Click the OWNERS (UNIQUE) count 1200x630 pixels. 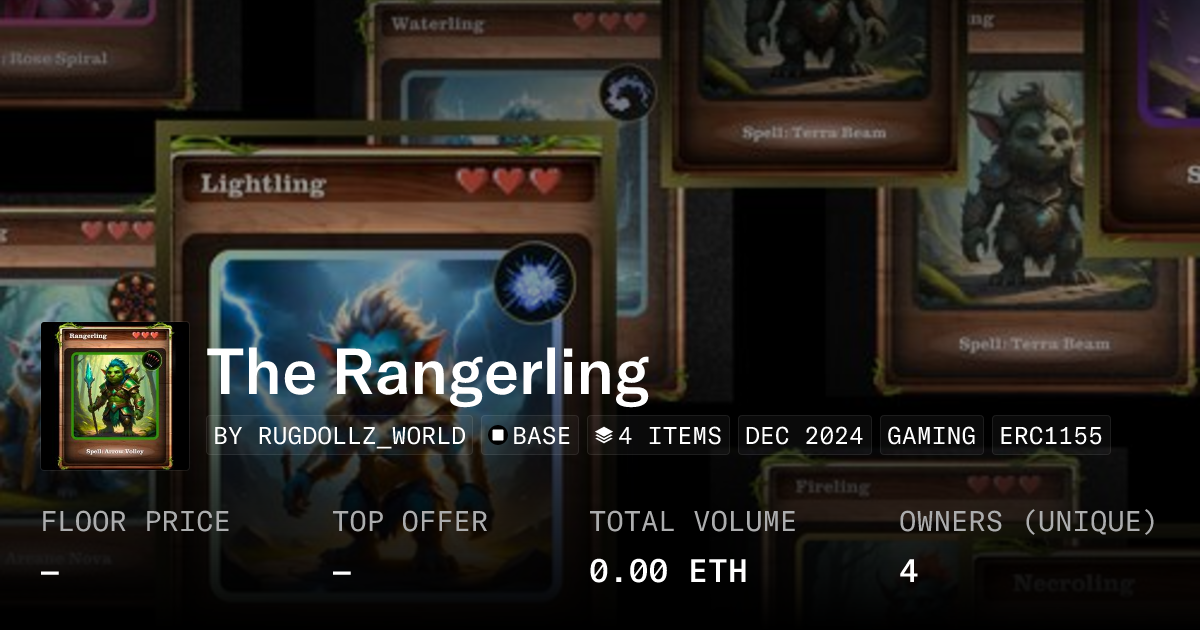(908, 571)
